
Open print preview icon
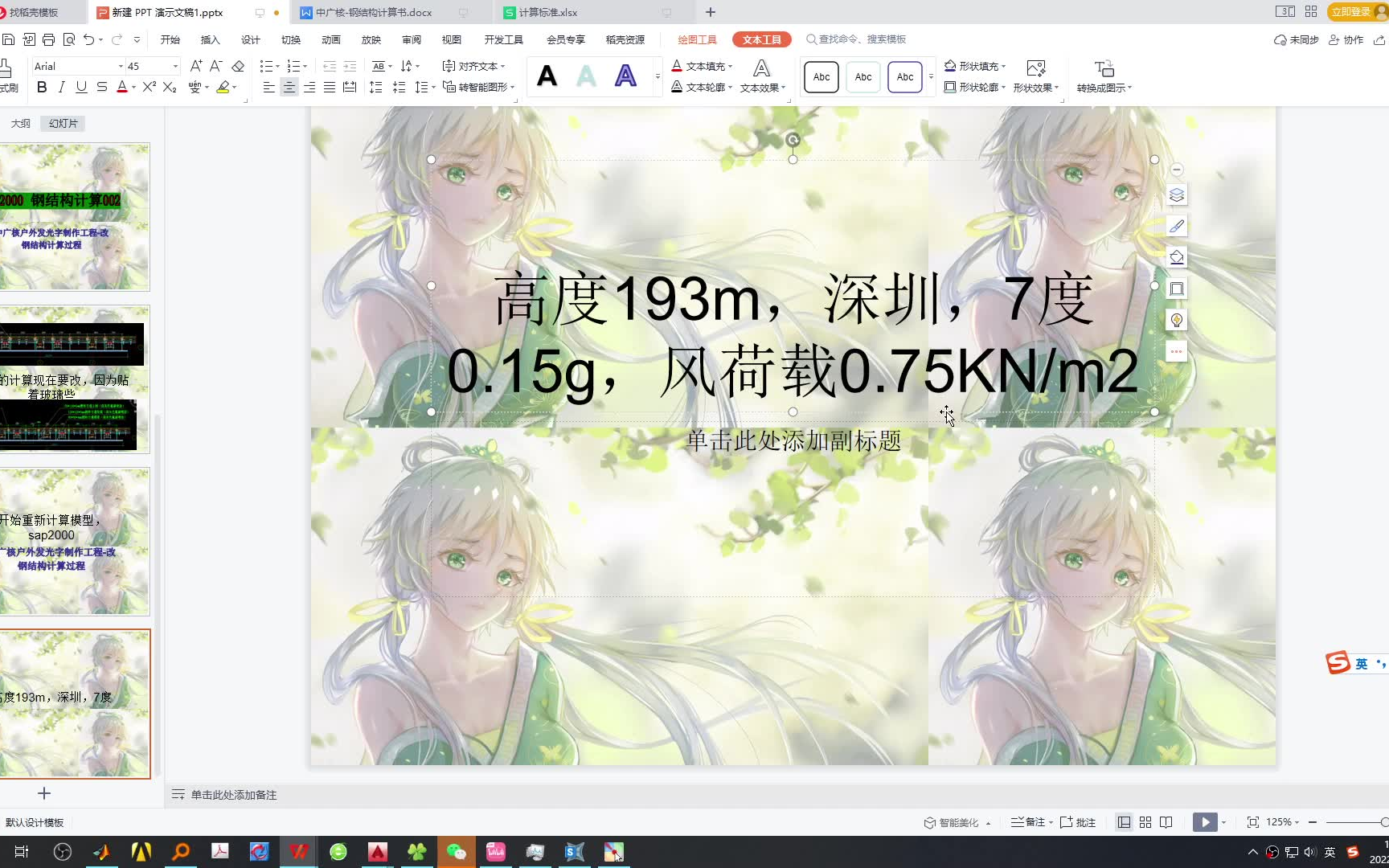[68, 39]
